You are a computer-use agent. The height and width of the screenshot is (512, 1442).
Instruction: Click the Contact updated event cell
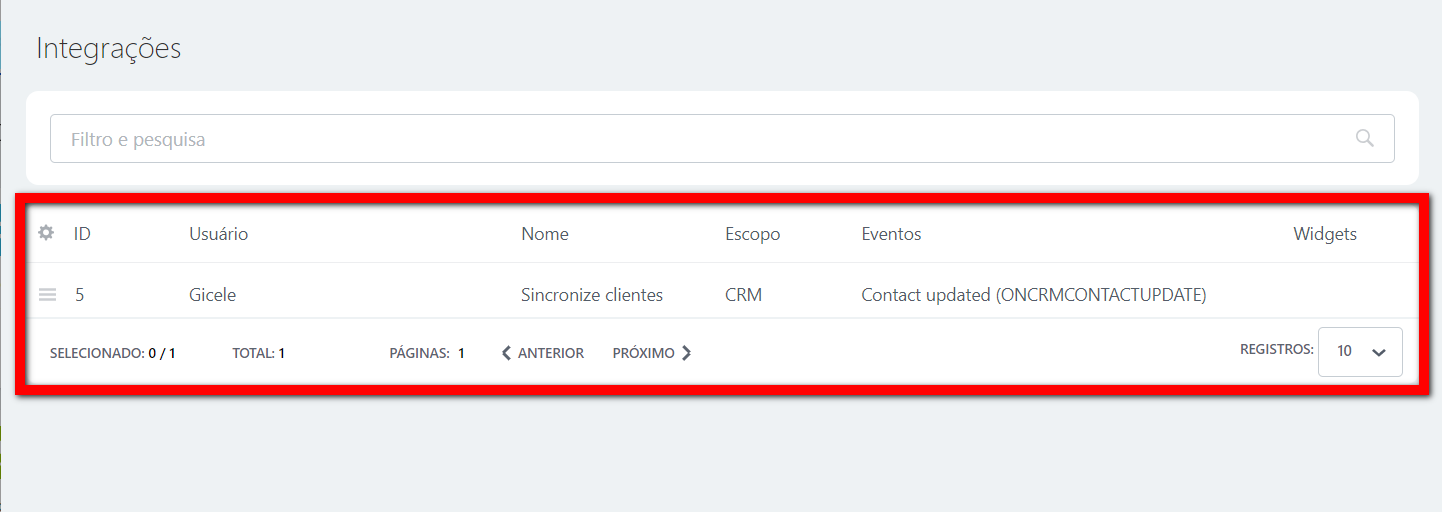coord(1033,295)
